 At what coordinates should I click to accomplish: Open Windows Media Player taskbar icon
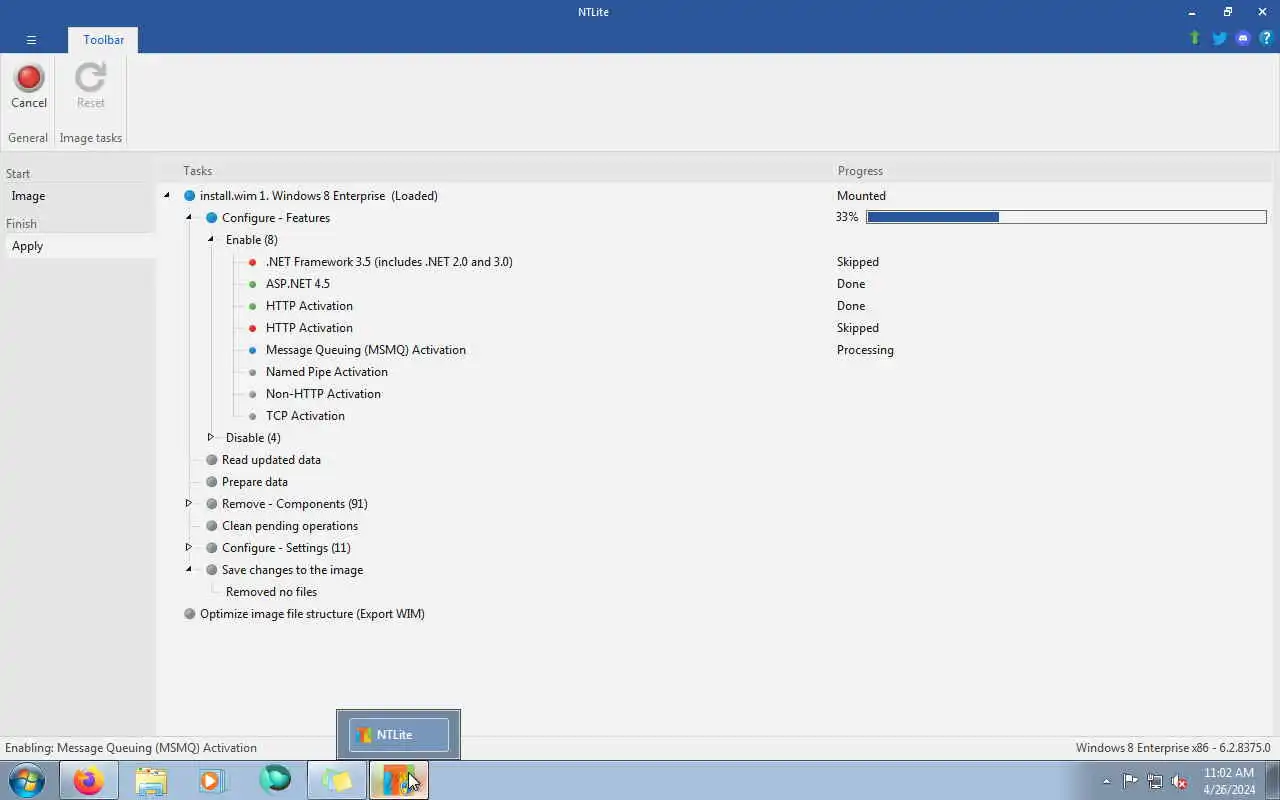coord(212,780)
